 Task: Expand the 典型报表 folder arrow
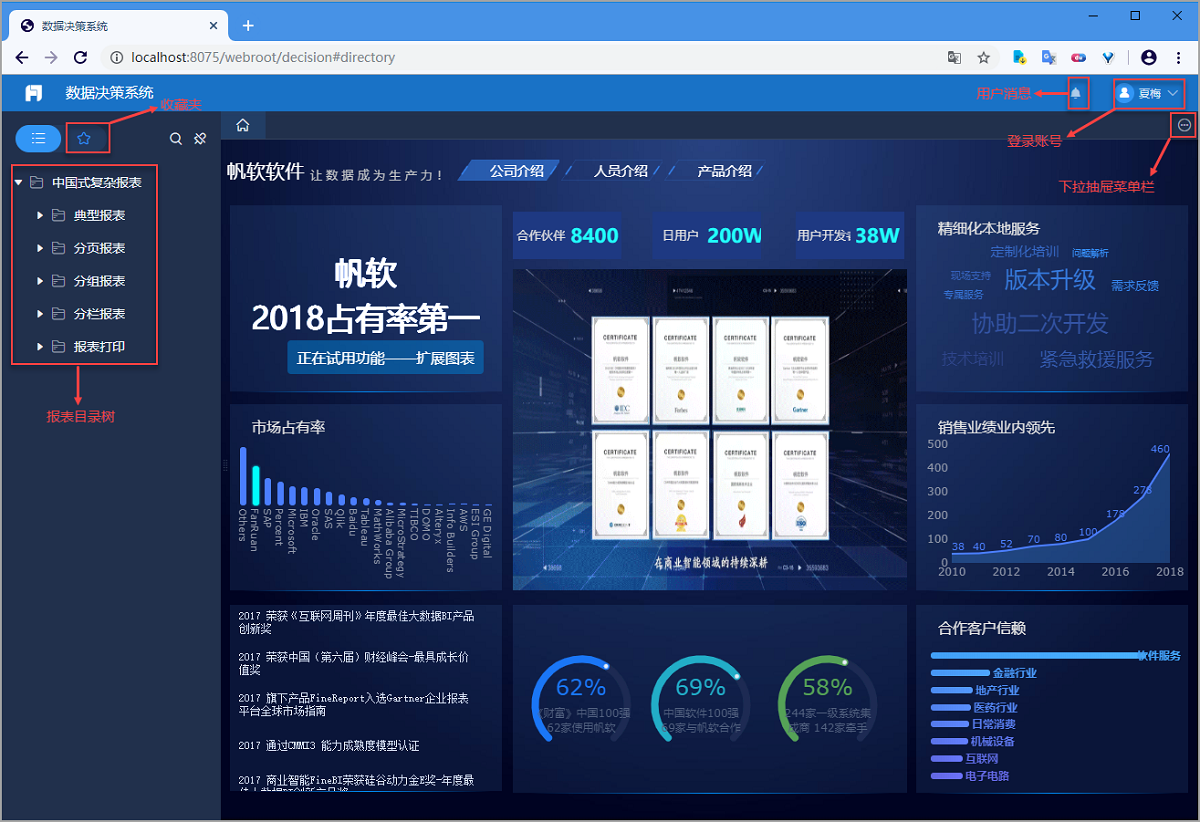click(x=40, y=215)
